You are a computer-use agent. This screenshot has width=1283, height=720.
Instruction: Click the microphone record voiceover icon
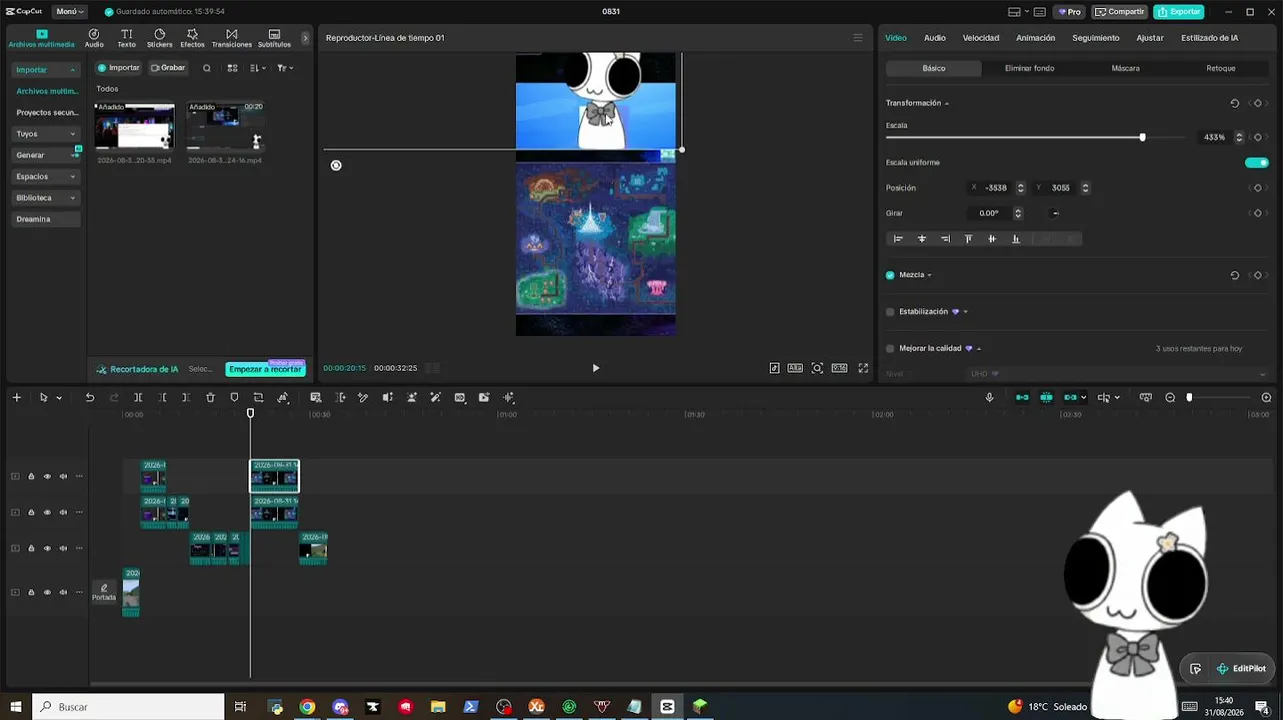[x=989, y=398]
